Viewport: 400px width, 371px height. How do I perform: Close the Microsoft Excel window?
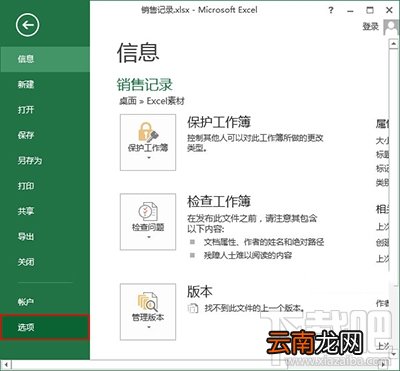[389, 10]
